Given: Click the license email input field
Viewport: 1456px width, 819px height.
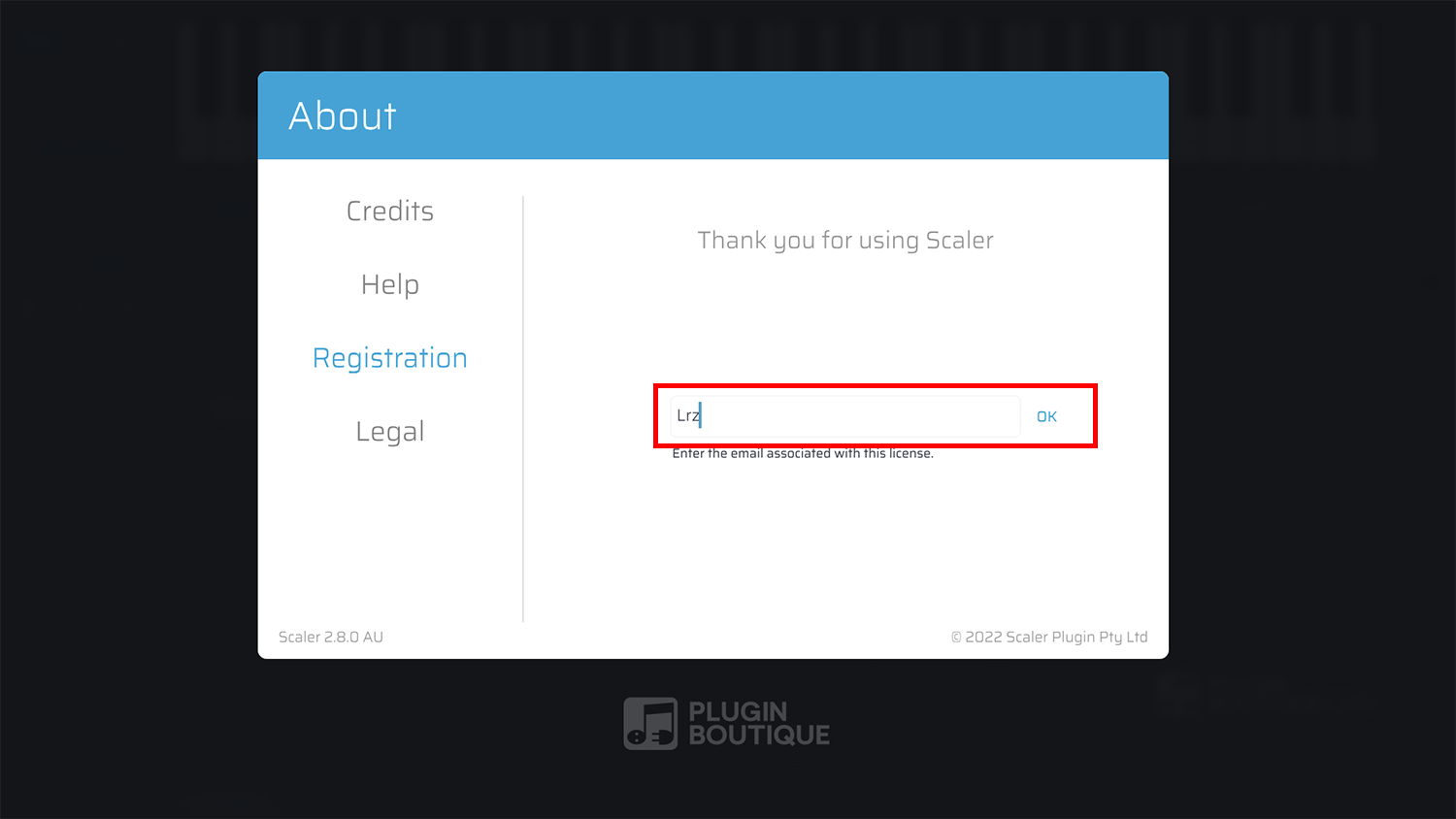Looking at the screenshot, I should point(844,416).
